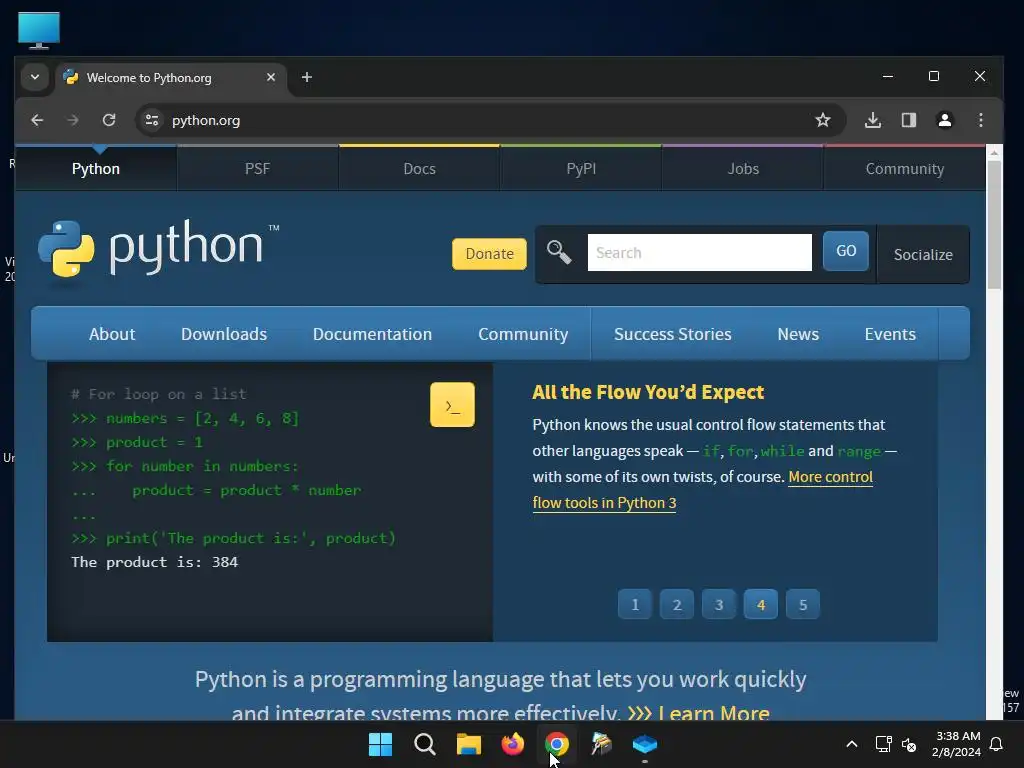Viewport: 1024px width, 768px height.
Task: Bookmark this page with the star icon
Action: [x=823, y=120]
